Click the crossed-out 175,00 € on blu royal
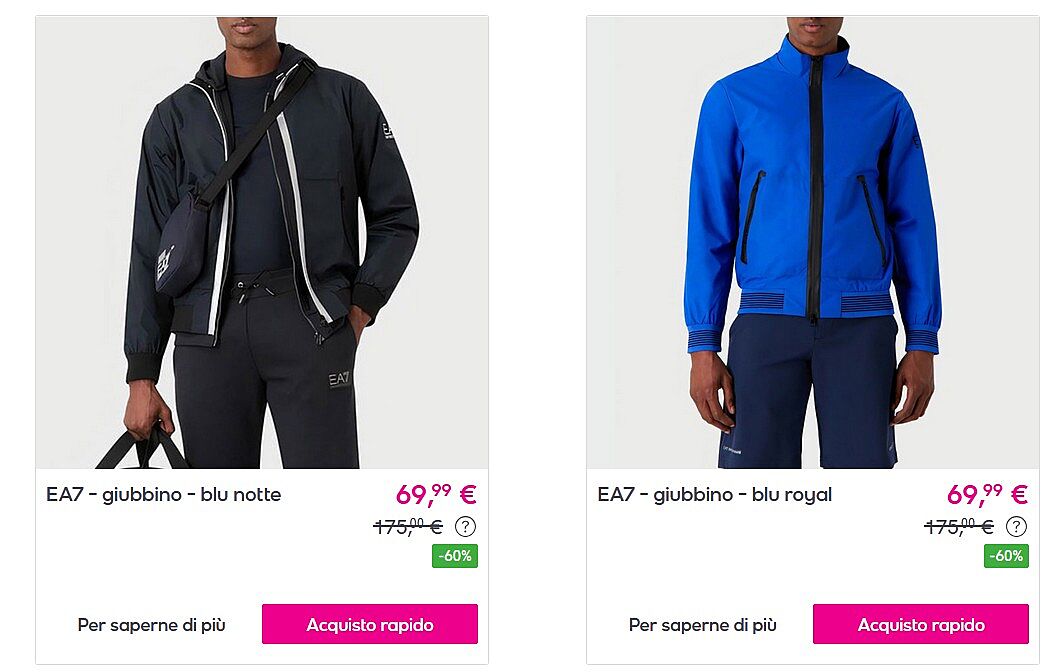The width and height of the screenshot is (1061, 672). click(959, 526)
